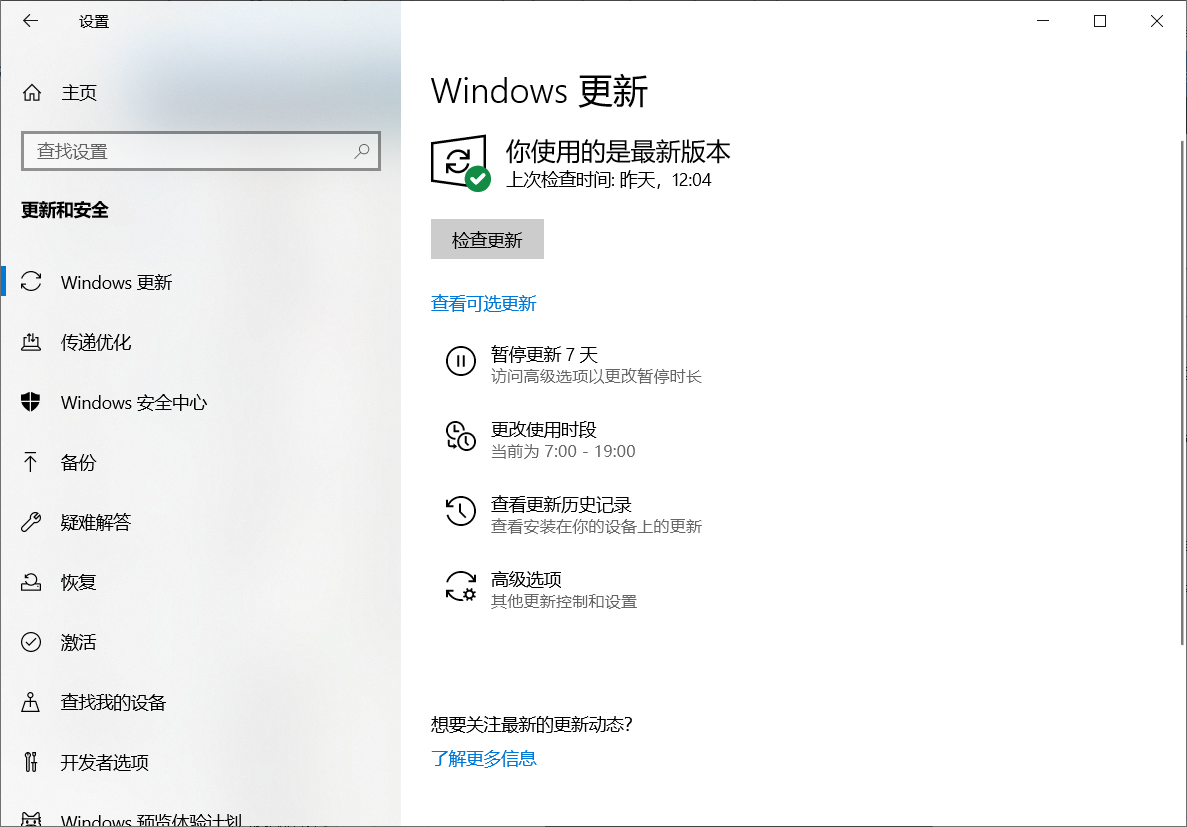Click the search magnifier icon
The width and height of the screenshot is (1187, 827).
361,151
